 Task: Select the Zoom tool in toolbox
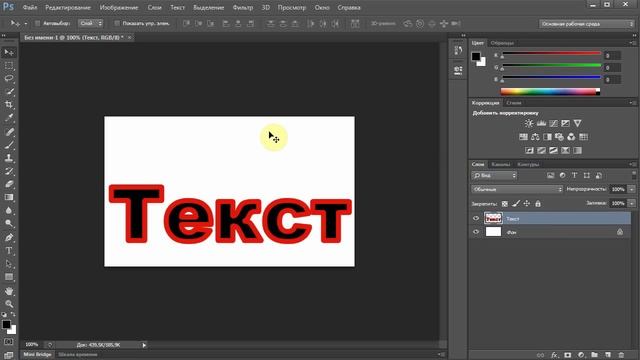[x=9, y=304]
